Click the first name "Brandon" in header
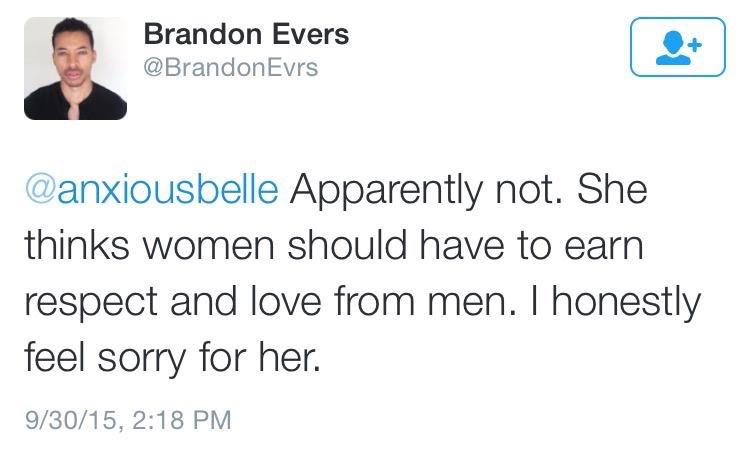The height and width of the screenshot is (460, 745). [x=199, y=33]
